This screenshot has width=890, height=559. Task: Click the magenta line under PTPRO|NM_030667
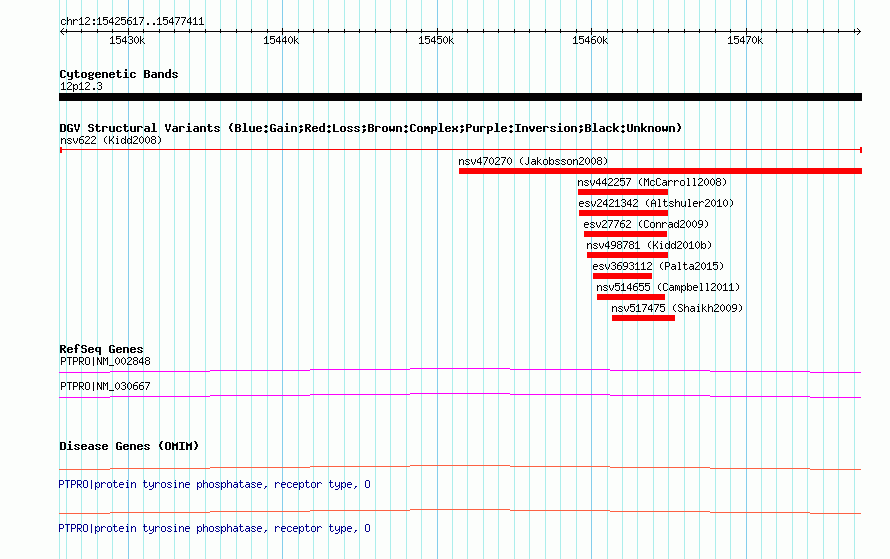[x=460, y=396]
